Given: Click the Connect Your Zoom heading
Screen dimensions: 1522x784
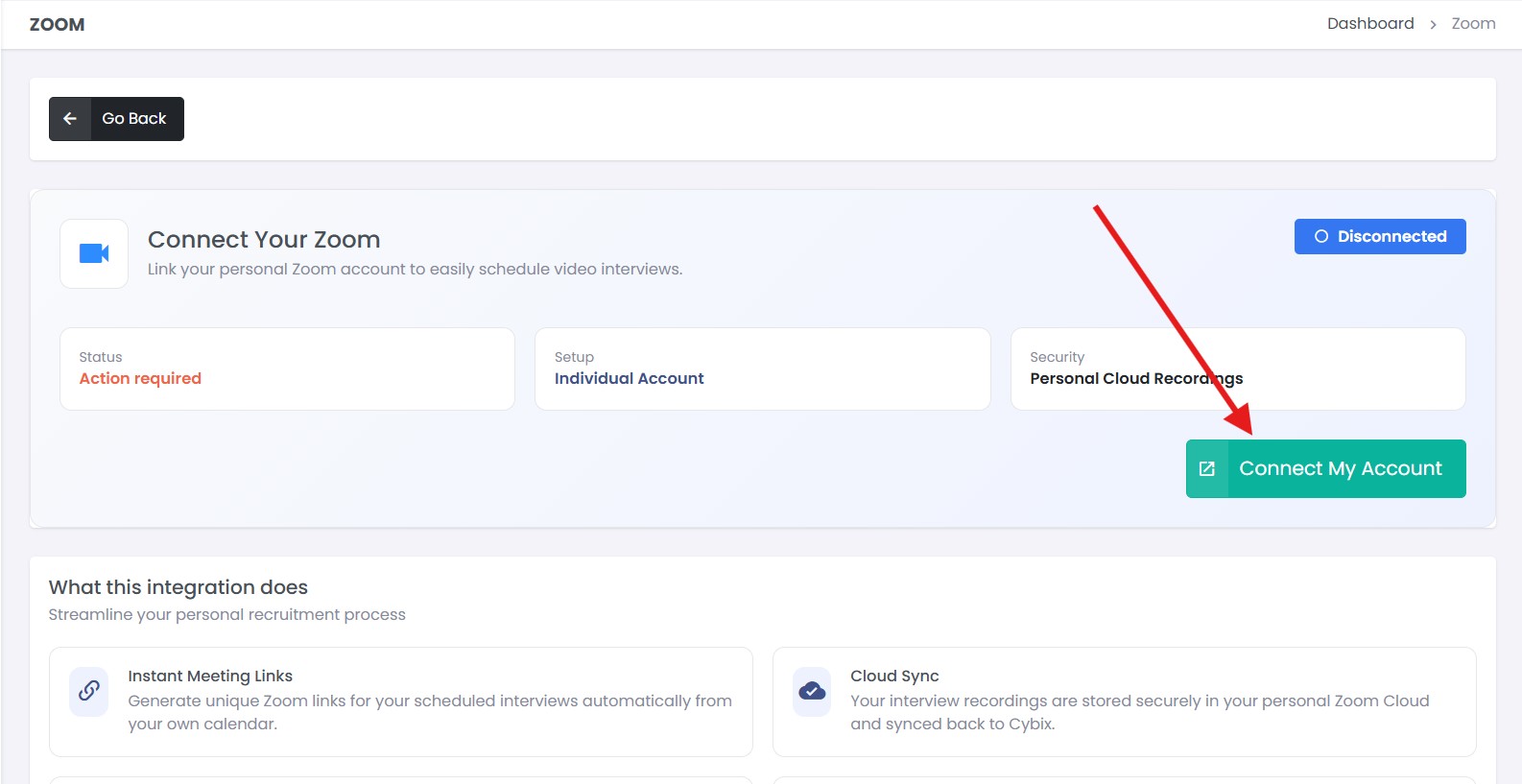Looking at the screenshot, I should click(x=264, y=239).
